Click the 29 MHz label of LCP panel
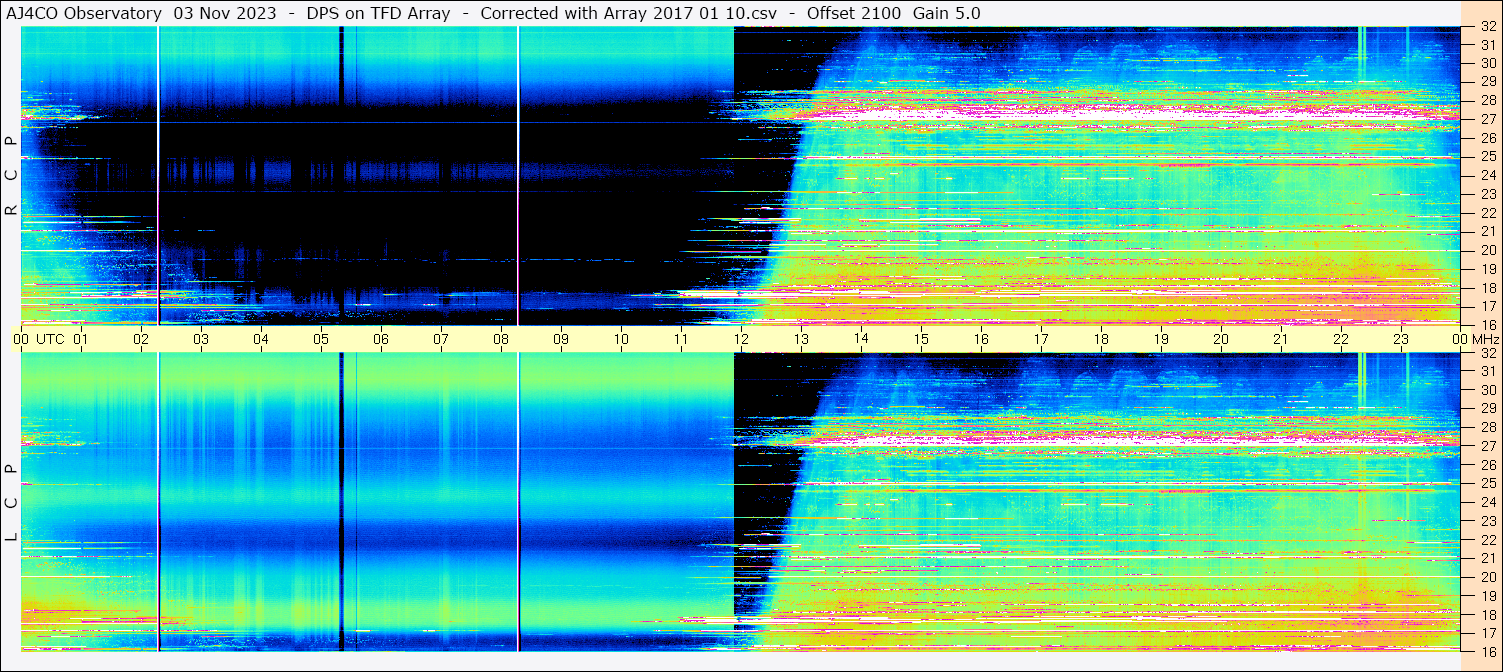 (x=1487, y=409)
